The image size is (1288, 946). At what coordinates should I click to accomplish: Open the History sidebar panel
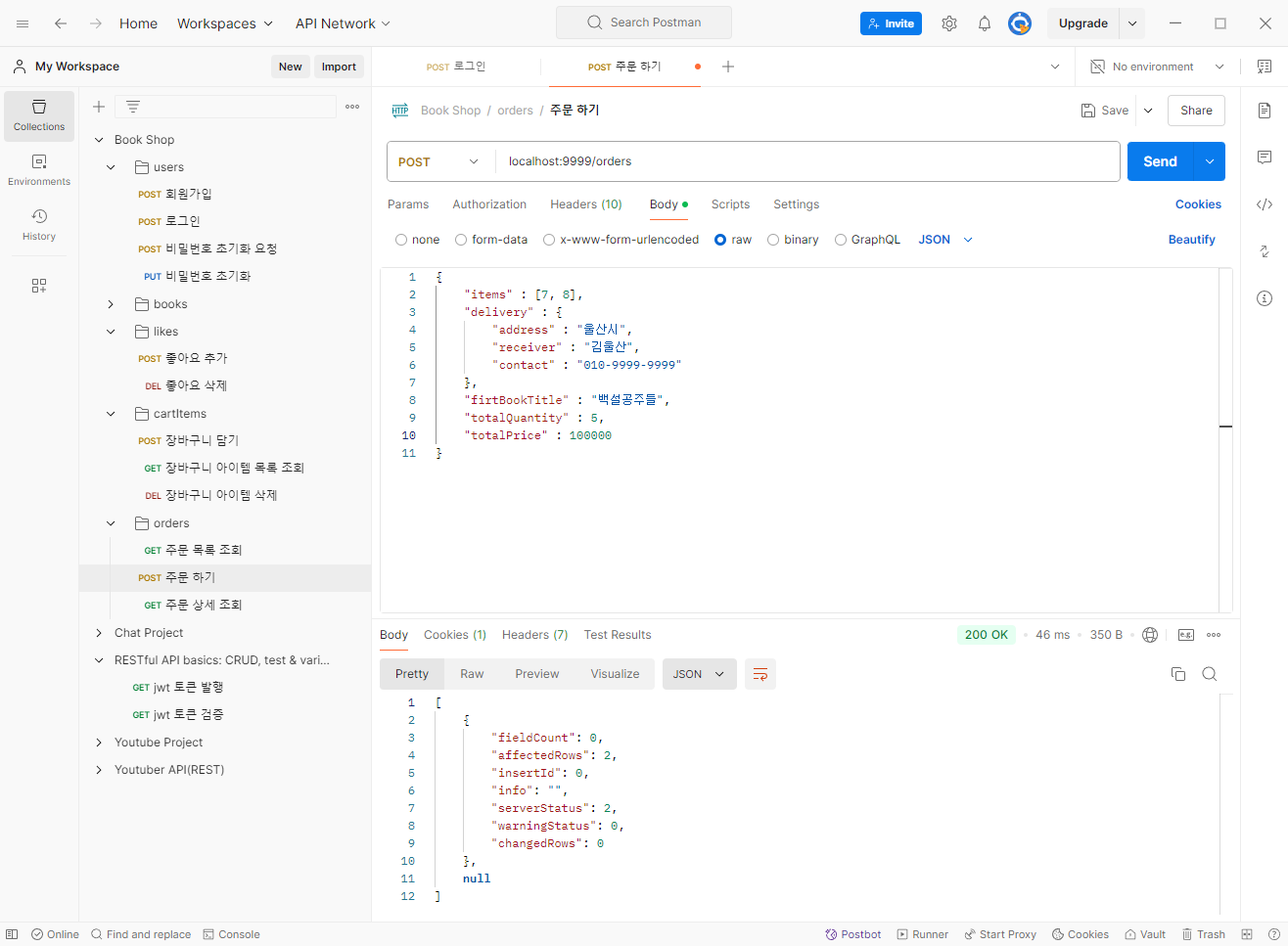(39, 225)
